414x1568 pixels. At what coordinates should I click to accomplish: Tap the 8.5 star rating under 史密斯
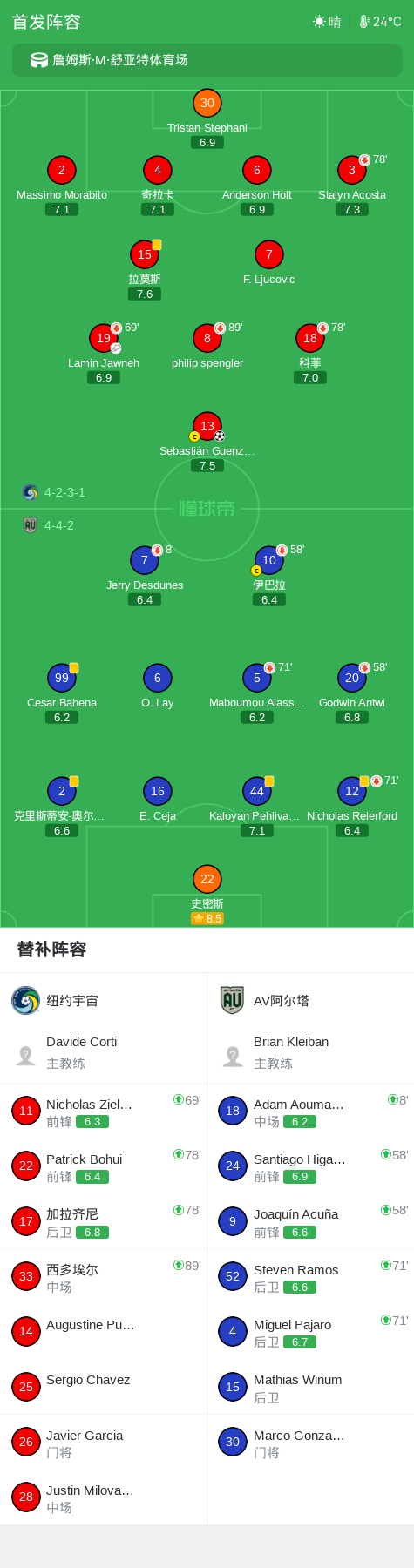(207, 918)
